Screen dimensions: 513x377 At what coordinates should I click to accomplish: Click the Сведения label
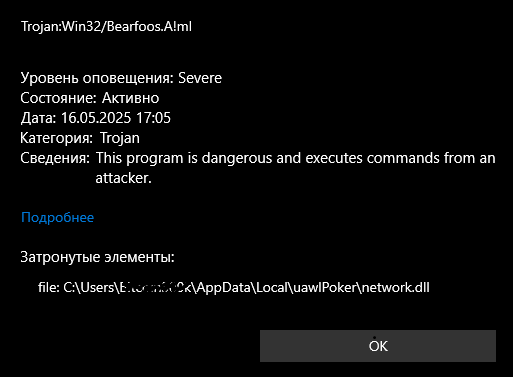[x=55, y=158]
